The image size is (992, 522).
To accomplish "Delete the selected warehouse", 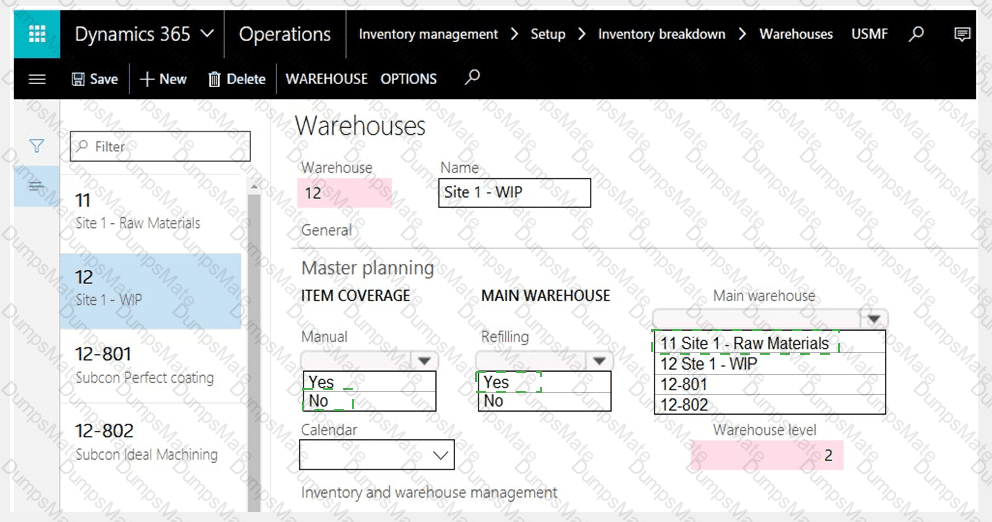I will 236,79.
